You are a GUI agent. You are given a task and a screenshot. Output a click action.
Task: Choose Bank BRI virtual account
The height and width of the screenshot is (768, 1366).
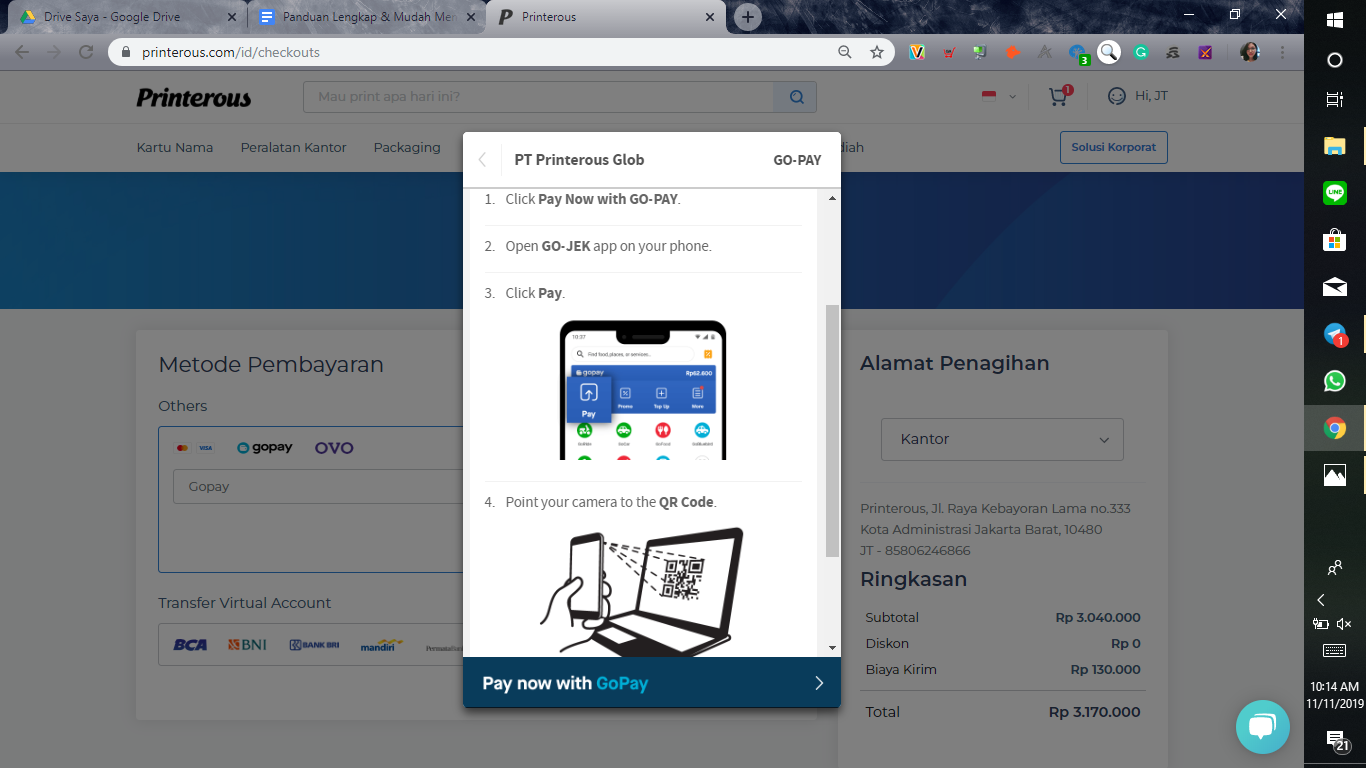(x=314, y=645)
